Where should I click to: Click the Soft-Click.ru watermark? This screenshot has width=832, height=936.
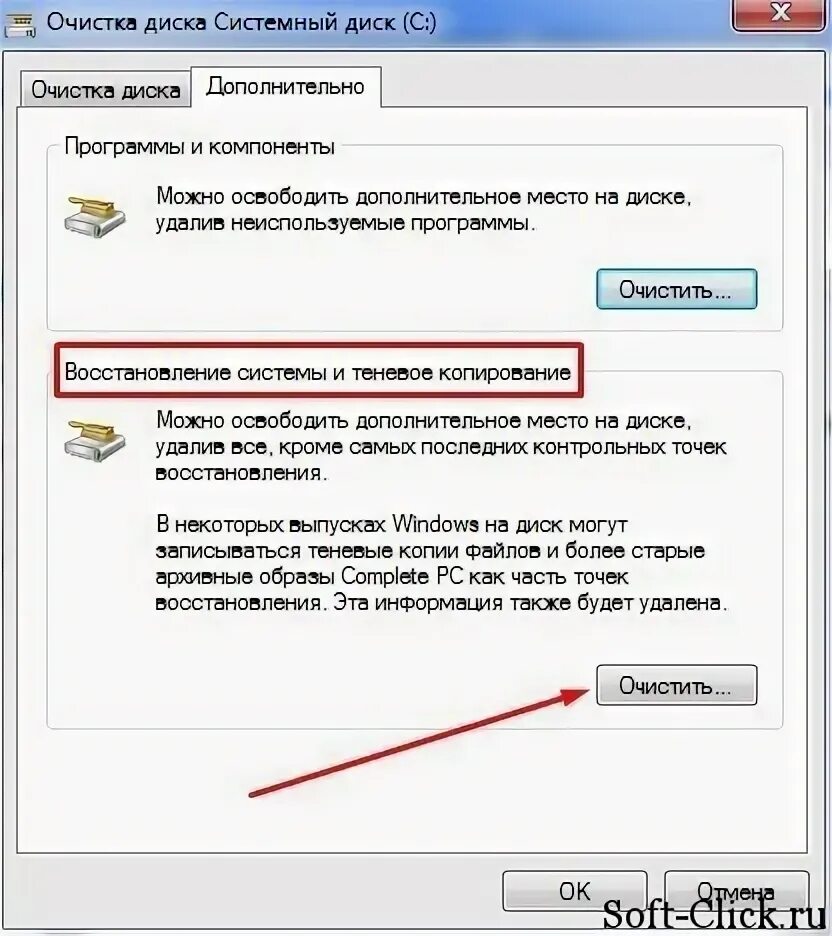click(714, 915)
